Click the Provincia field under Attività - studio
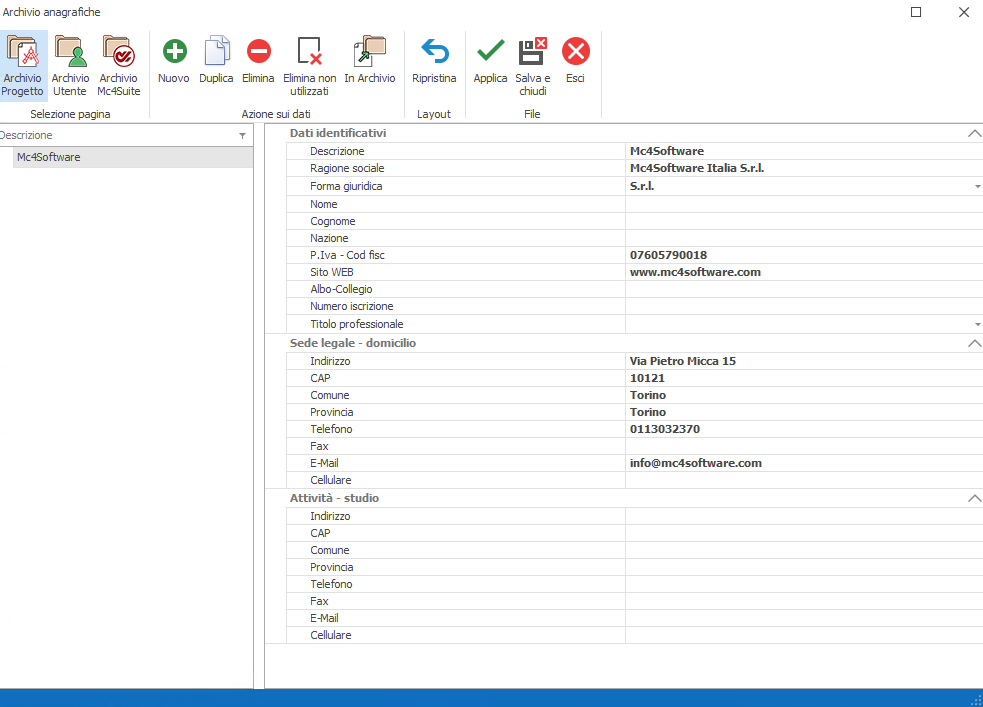This screenshot has width=983, height=707. [804, 567]
